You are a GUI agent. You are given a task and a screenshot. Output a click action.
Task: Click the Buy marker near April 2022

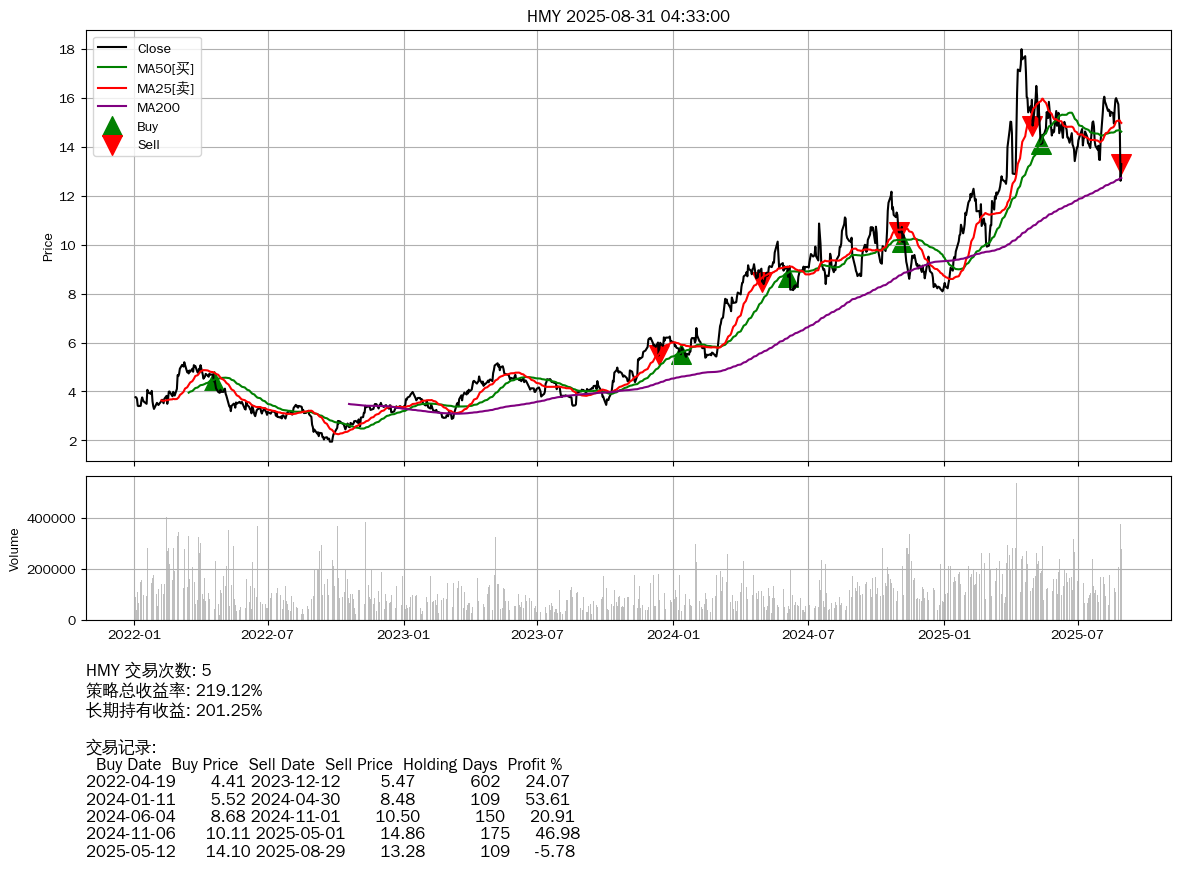coord(214,381)
